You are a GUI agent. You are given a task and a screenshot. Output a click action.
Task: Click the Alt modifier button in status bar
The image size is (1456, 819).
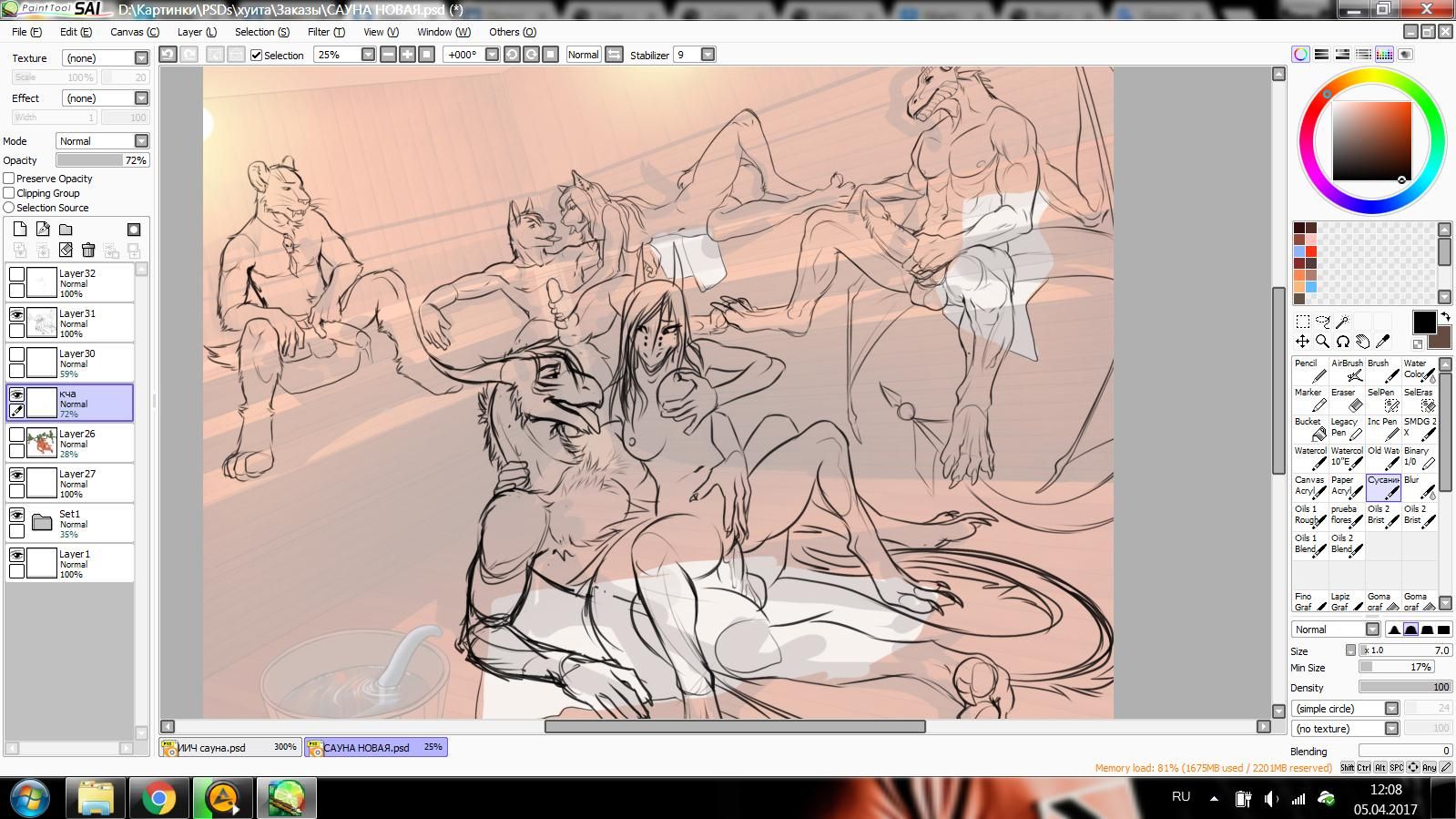[x=1380, y=767]
